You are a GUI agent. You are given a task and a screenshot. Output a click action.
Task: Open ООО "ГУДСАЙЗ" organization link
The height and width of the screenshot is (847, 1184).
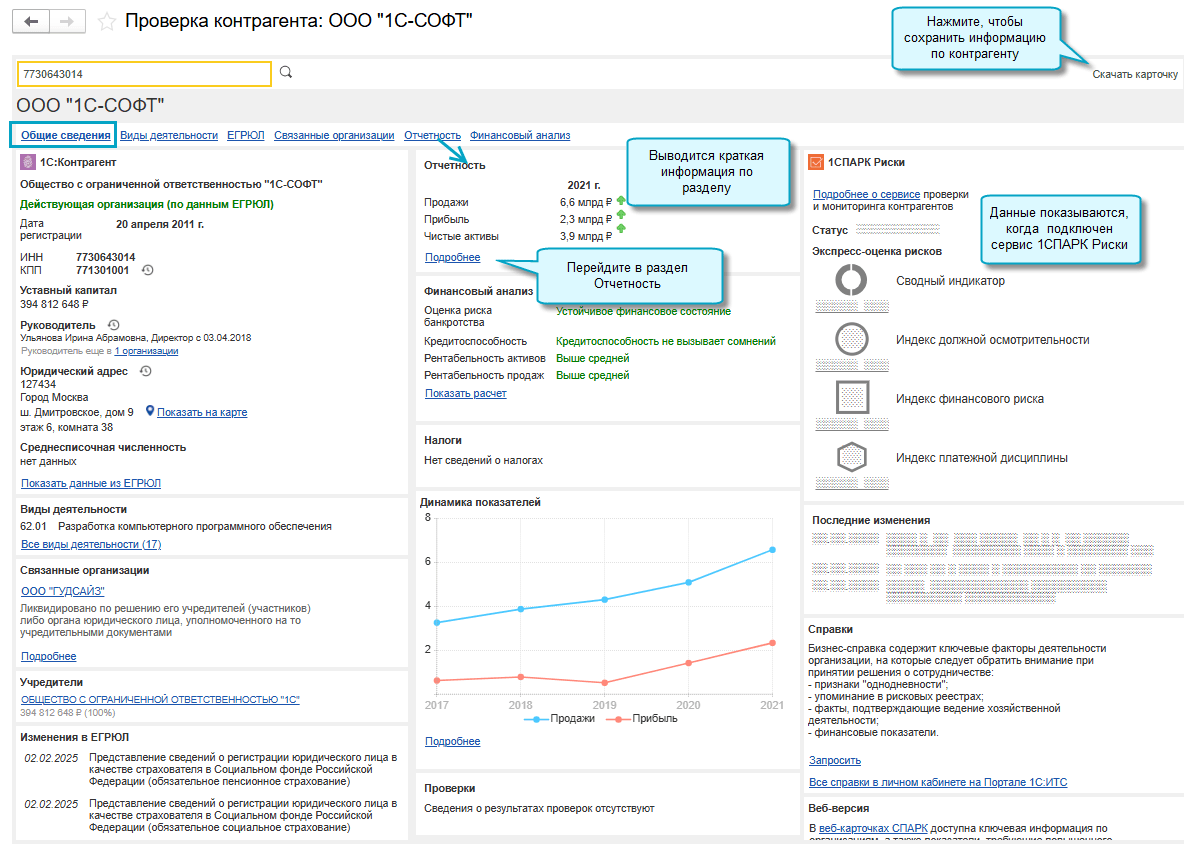(x=63, y=591)
